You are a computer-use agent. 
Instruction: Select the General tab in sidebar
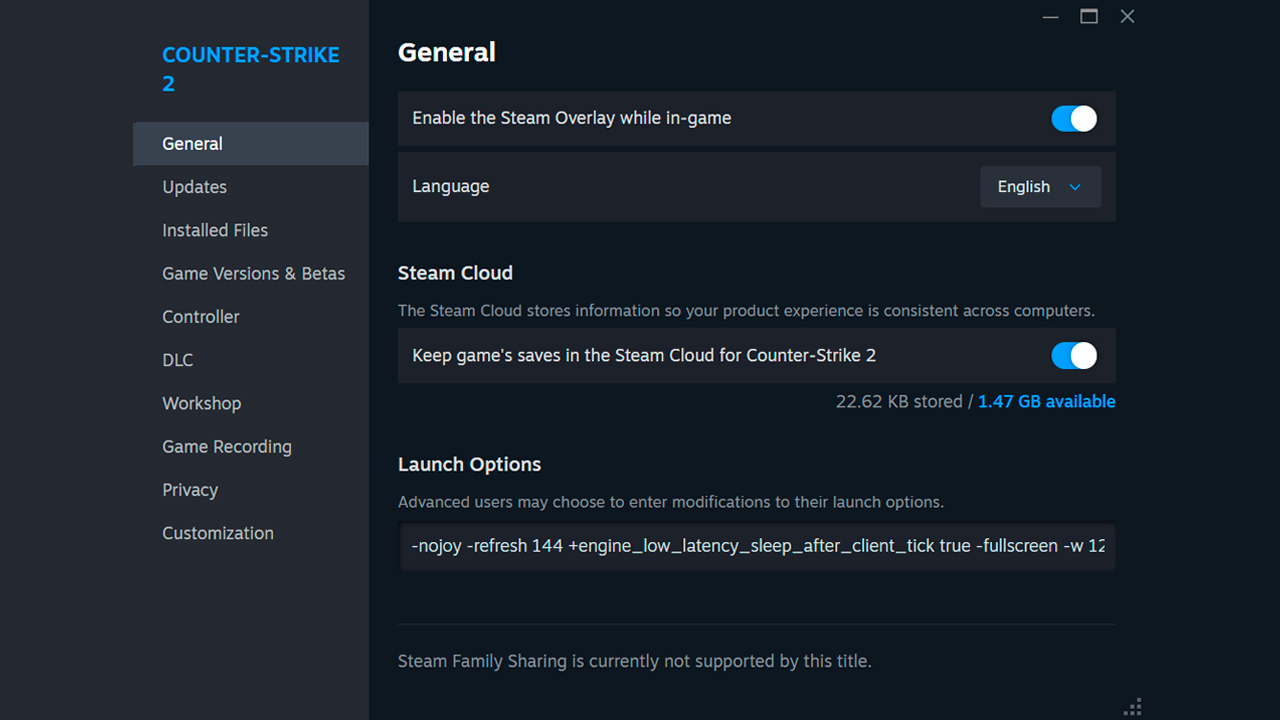tap(251, 144)
